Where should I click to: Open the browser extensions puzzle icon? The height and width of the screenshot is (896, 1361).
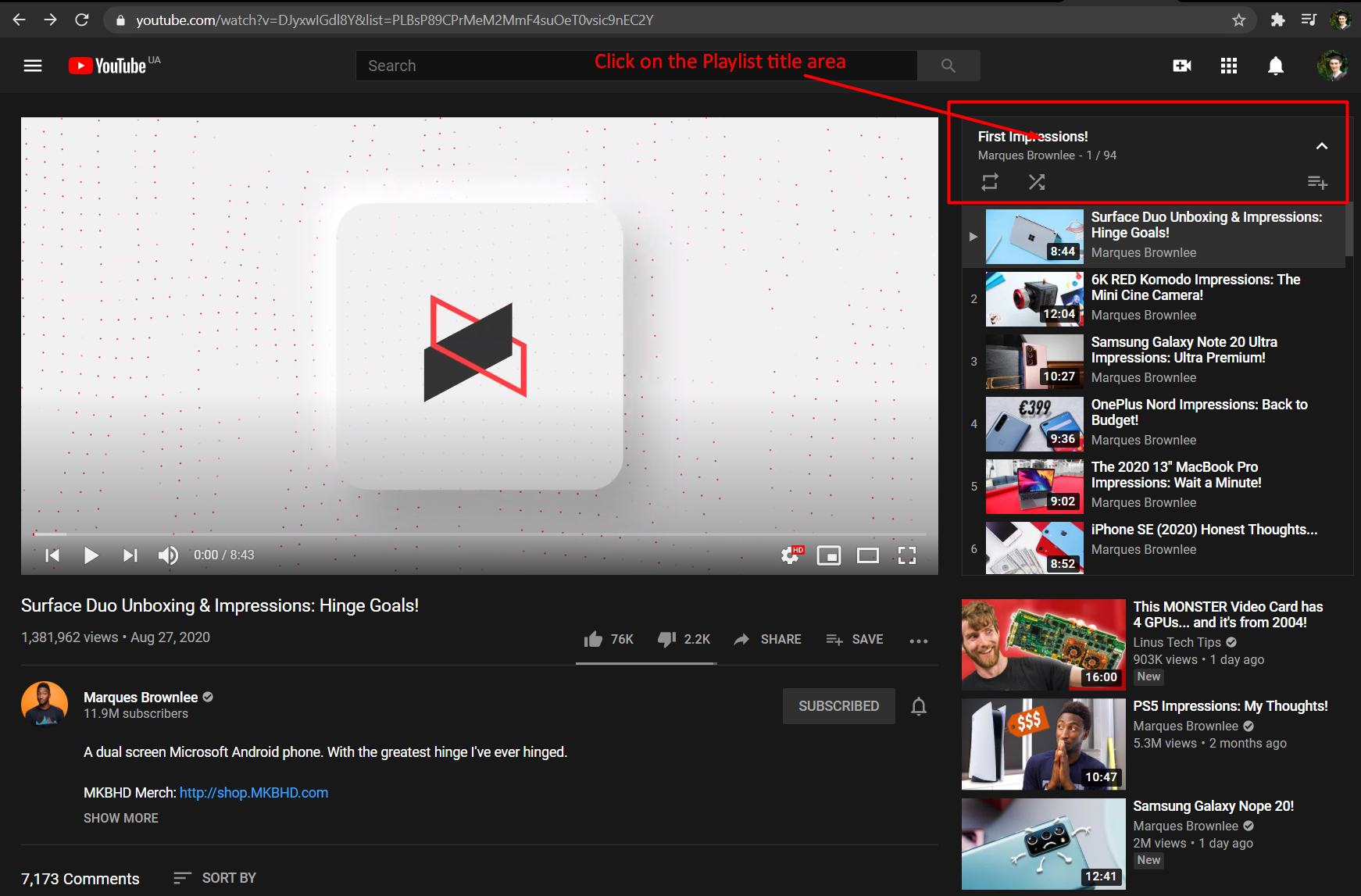point(1277,20)
